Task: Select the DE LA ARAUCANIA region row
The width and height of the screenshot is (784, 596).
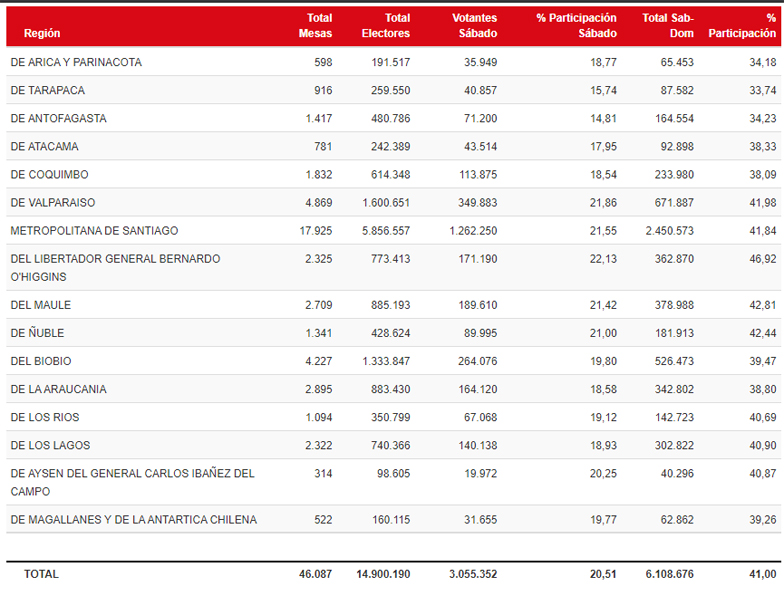Action: coord(58,388)
